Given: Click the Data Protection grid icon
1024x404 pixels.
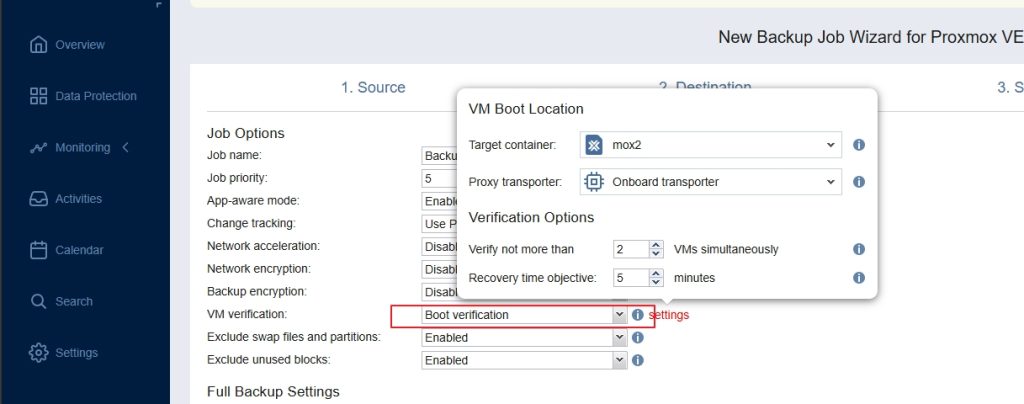Looking at the screenshot, I should (x=39, y=96).
